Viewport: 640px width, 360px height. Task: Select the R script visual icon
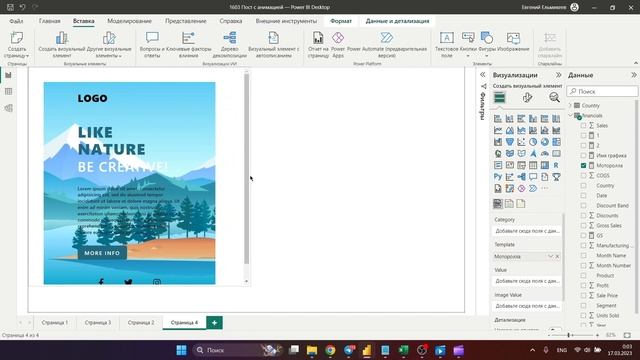click(x=556, y=165)
